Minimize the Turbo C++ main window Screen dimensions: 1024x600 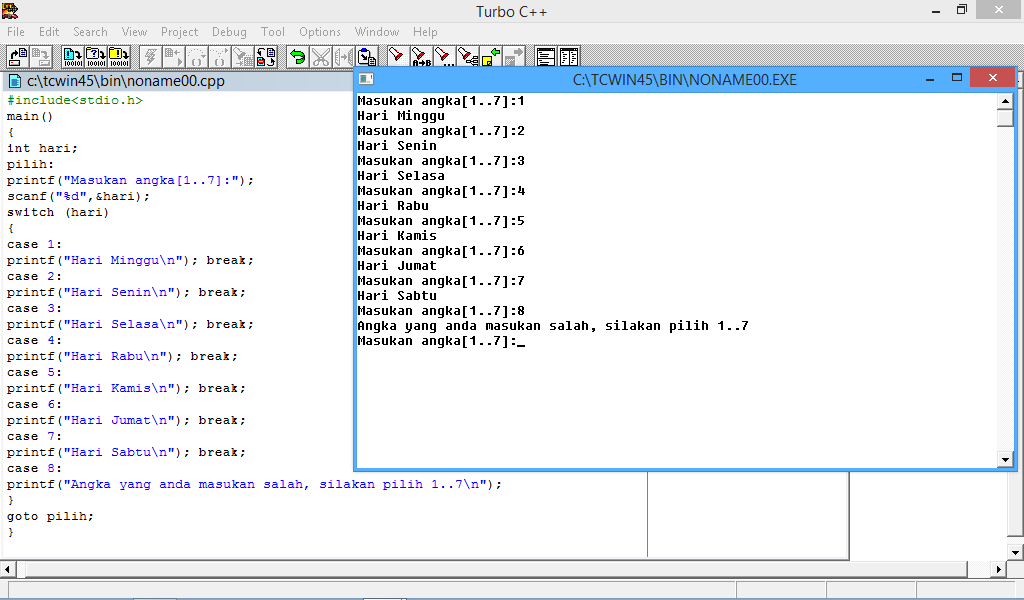(x=936, y=10)
